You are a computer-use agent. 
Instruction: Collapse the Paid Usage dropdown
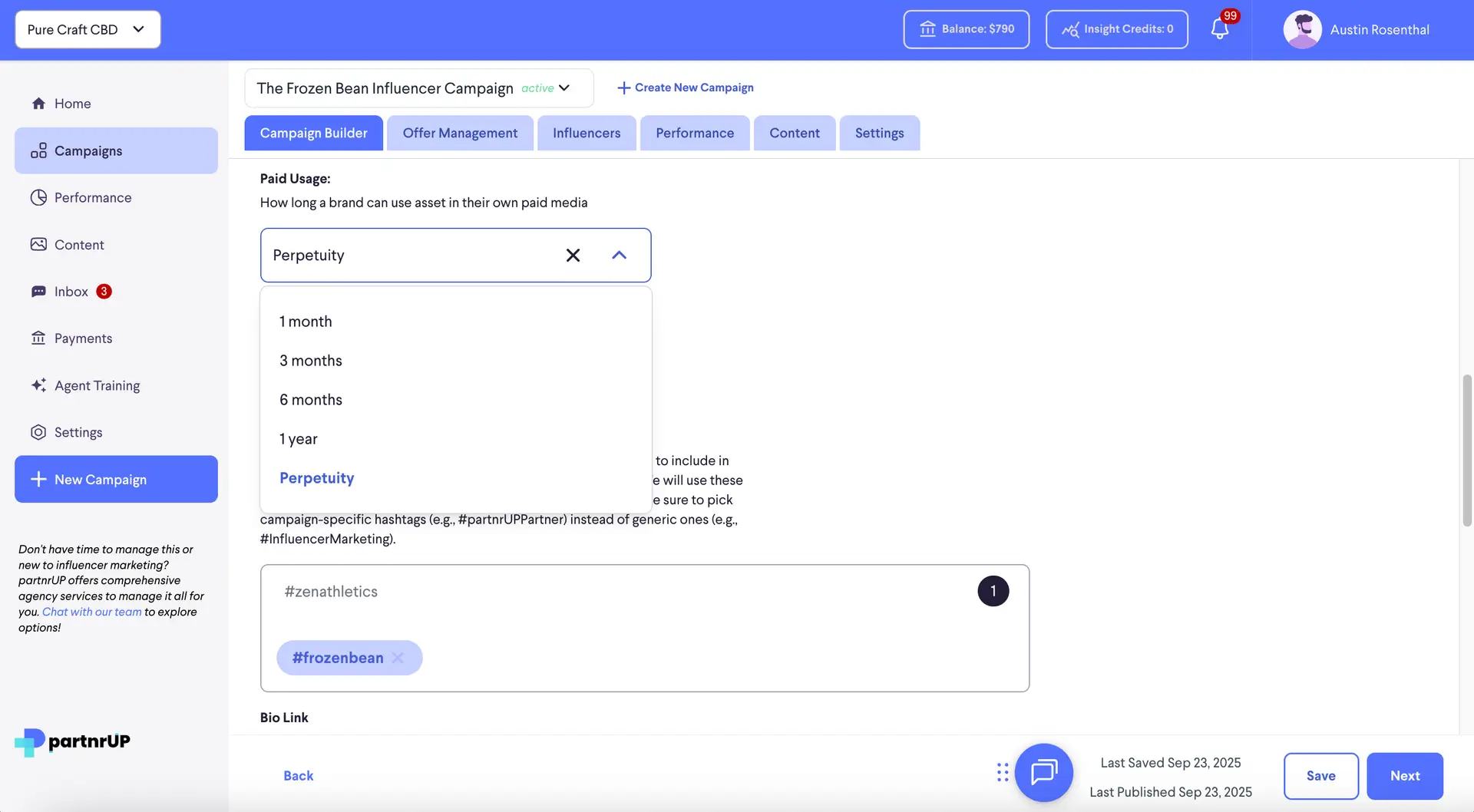[620, 255]
